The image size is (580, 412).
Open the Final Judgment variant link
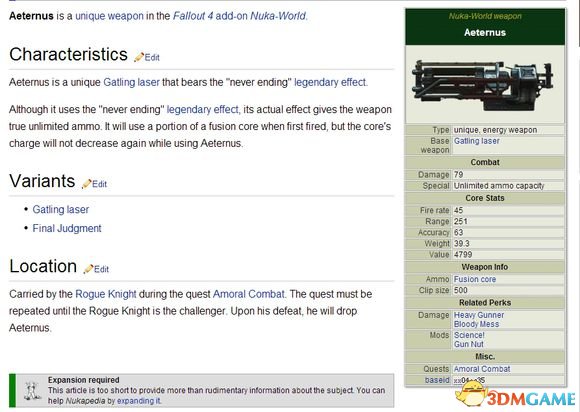(67, 229)
